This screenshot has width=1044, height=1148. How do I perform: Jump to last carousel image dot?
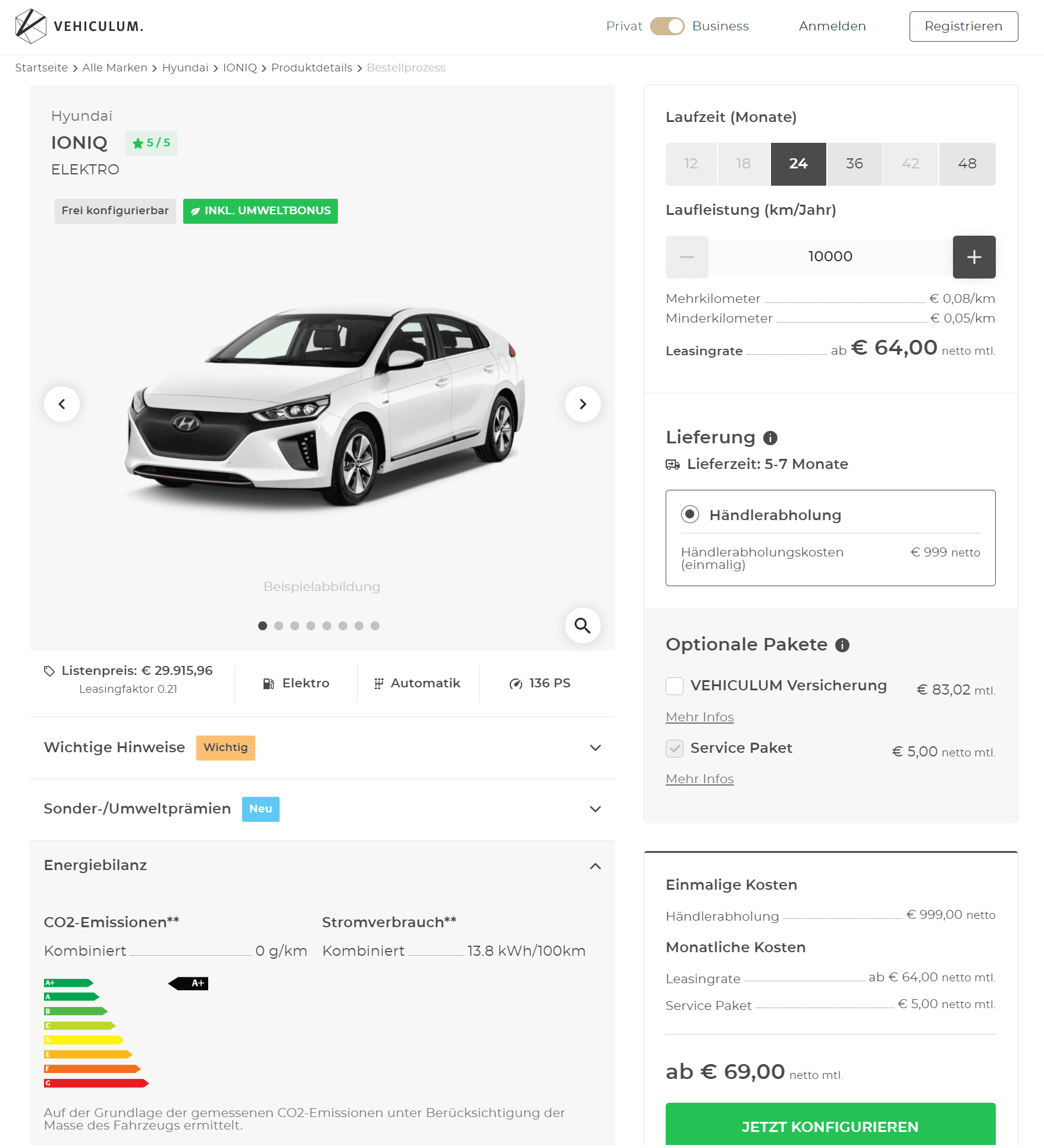coord(375,625)
